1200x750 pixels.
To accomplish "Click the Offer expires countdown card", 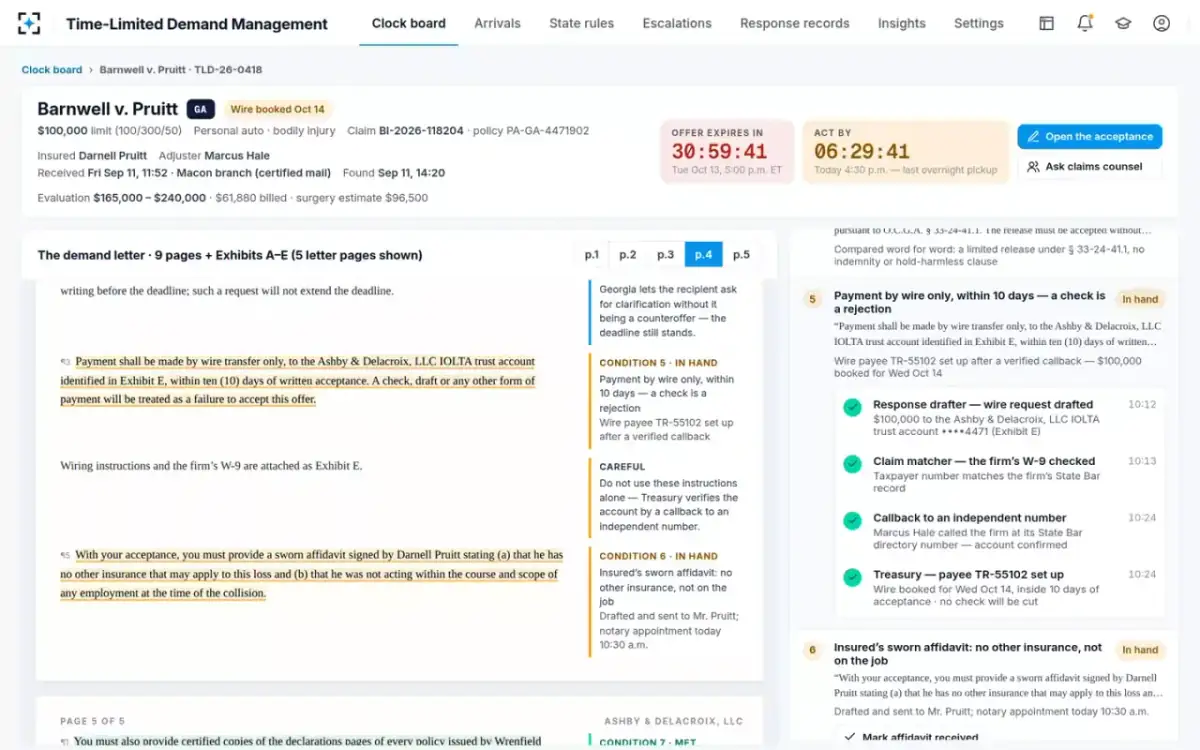I will point(727,152).
